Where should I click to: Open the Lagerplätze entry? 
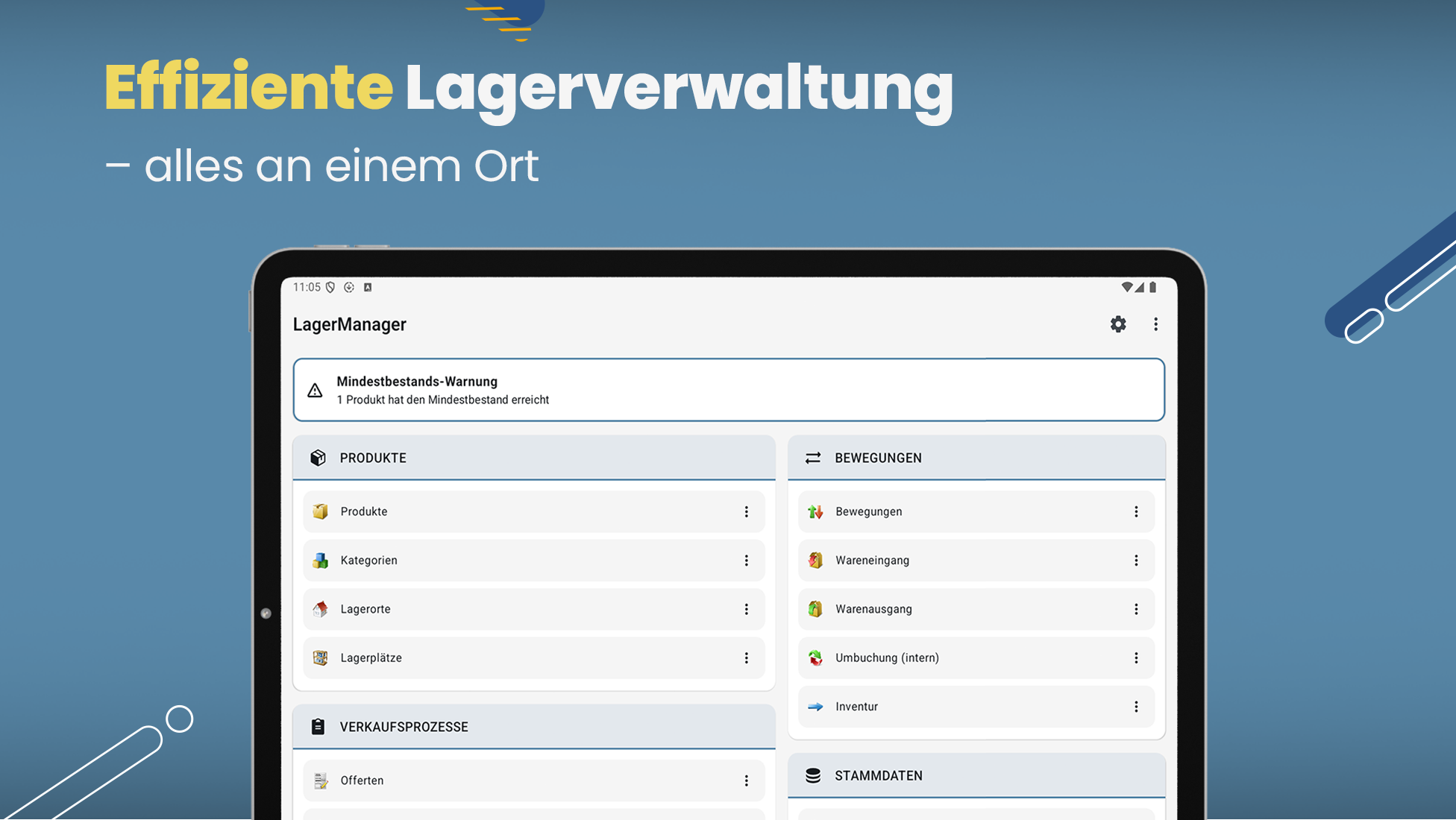pyautogui.click(x=534, y=658)
